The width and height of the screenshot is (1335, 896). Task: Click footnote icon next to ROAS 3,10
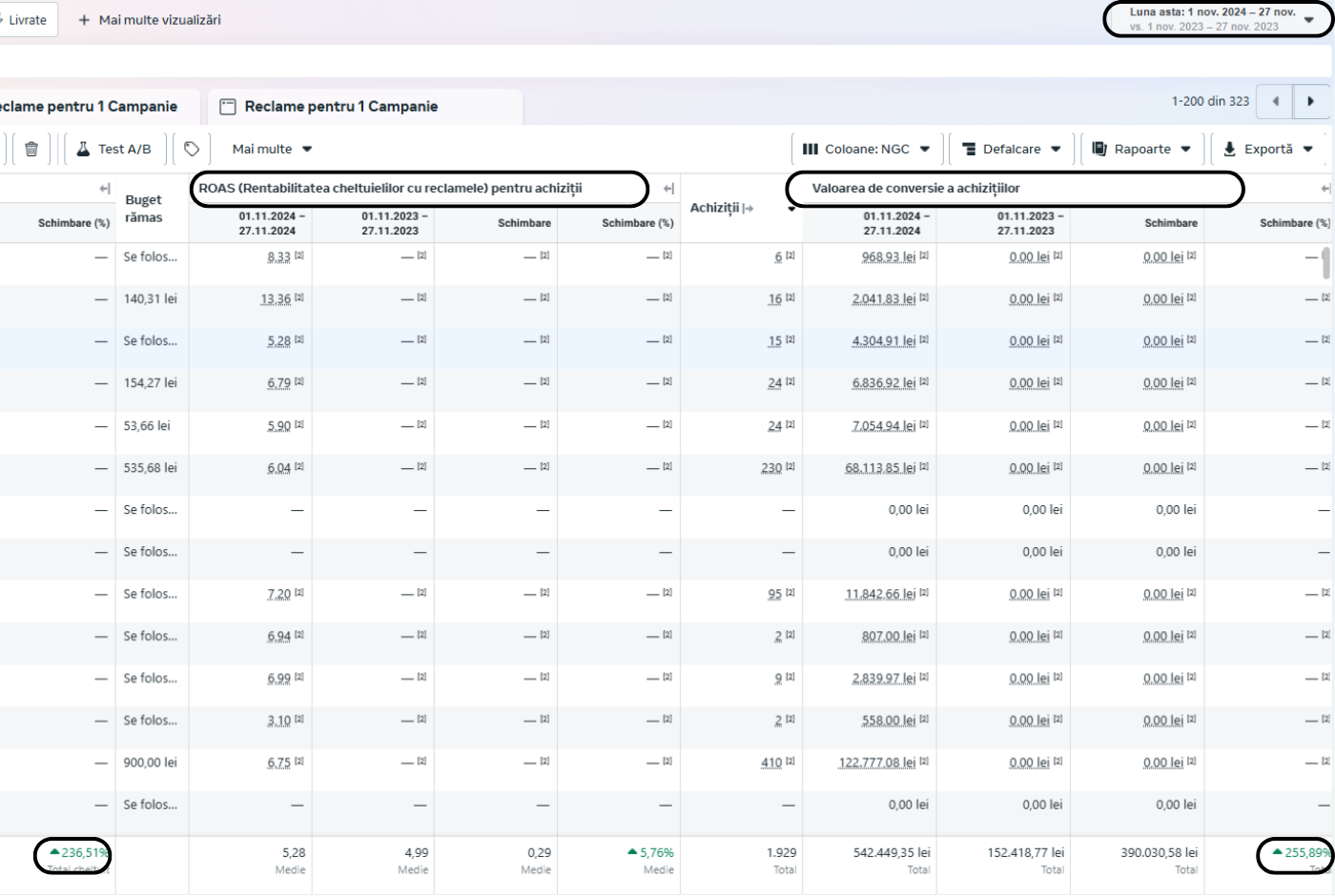click(x=299, y=719)
